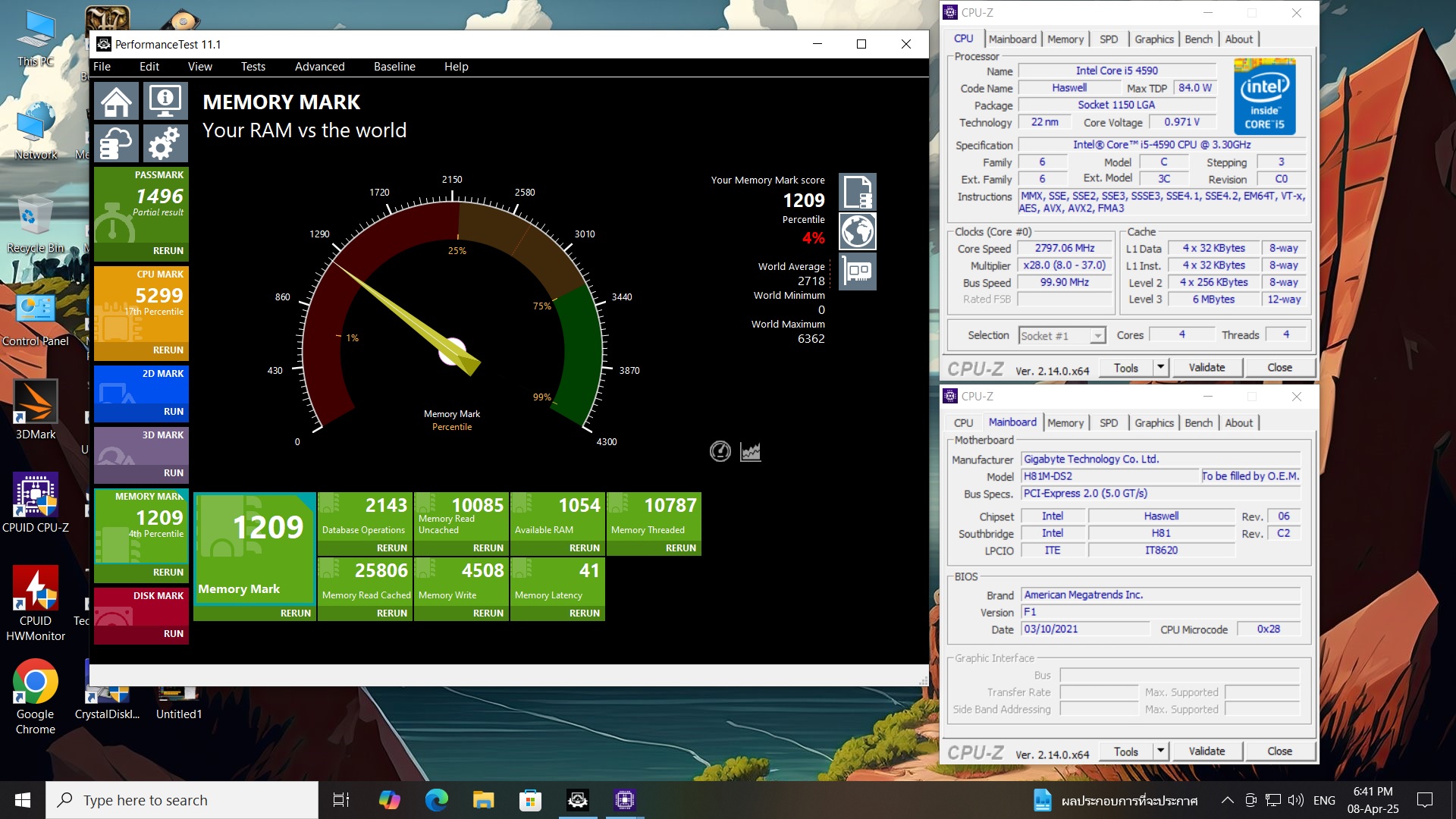Launch the CPUID HWMonitor desktop shortcut
Viewport: 1456px width, 819px height.
[x=36, y=604]
